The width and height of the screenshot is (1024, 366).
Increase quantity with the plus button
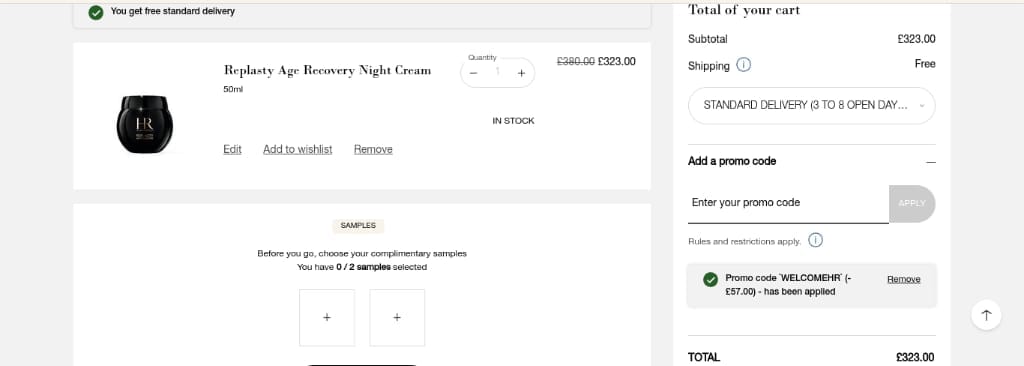tap(521, 73)
